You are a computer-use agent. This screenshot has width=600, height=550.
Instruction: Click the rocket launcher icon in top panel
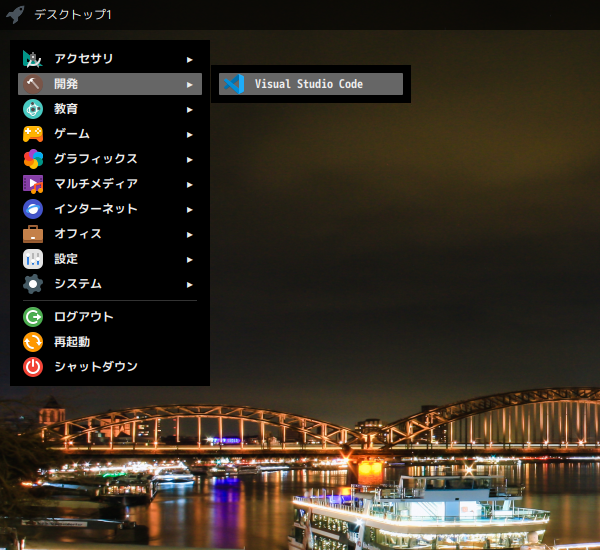pos(15,15)
